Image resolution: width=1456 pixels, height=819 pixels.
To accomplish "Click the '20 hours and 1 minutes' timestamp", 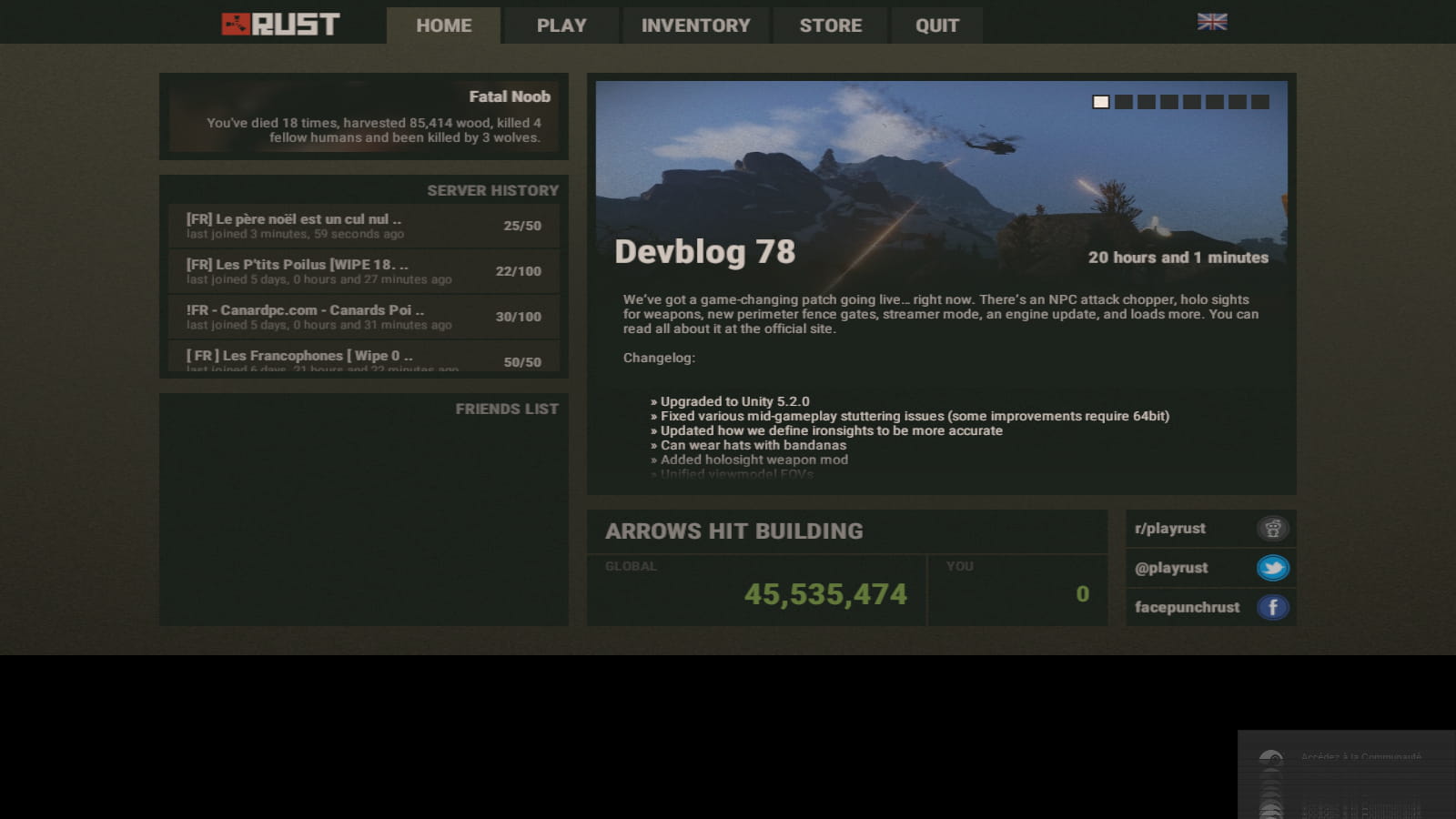I will tap(1178, 258).
